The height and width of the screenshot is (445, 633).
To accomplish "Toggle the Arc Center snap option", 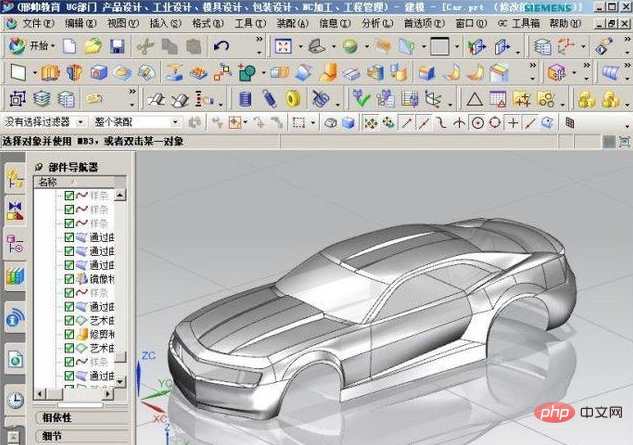I will pos(478,123).
